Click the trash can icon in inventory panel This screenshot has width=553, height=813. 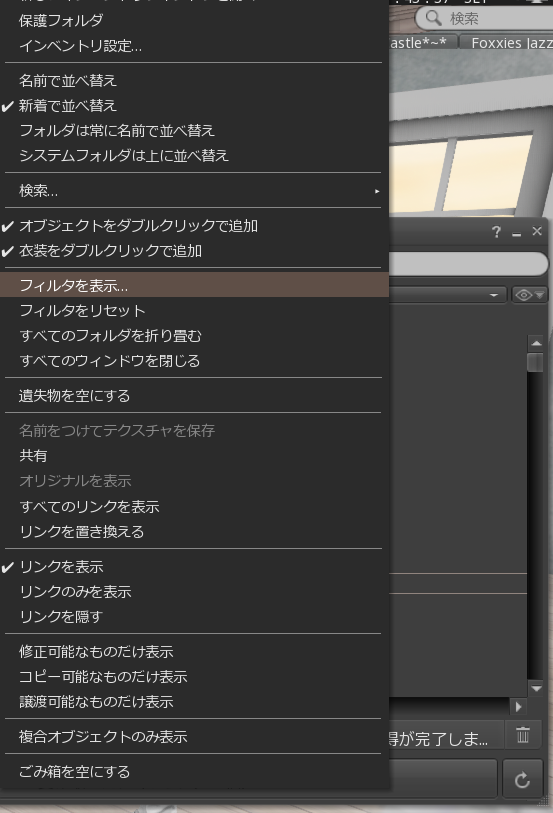coord(523,734)
